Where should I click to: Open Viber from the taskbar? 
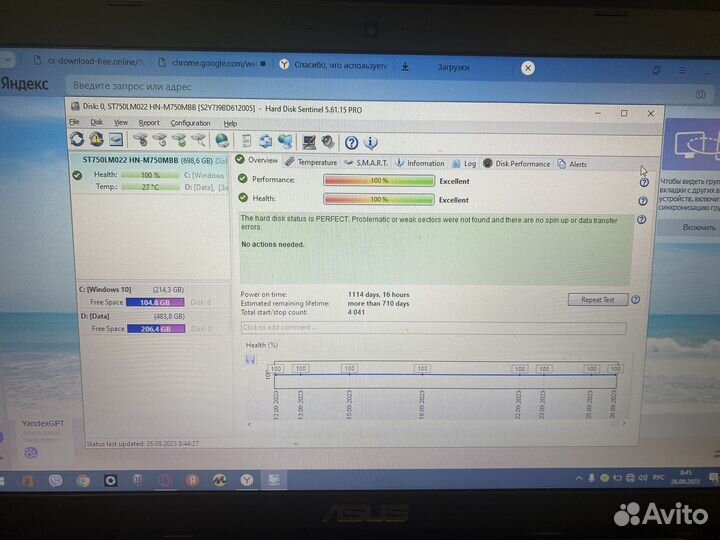pos(55,480)
